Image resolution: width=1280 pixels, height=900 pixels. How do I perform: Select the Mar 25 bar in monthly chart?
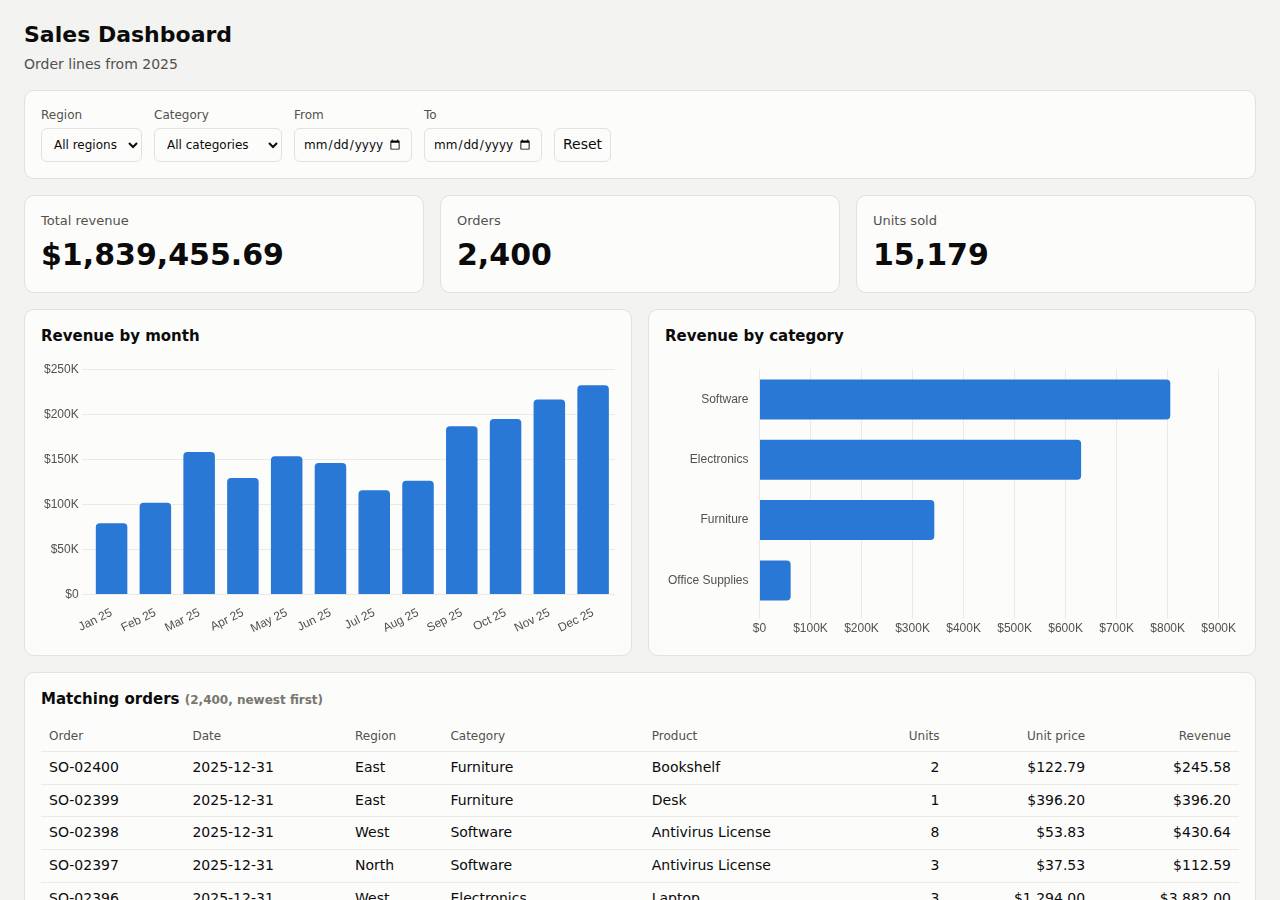[x=199, y=523]
